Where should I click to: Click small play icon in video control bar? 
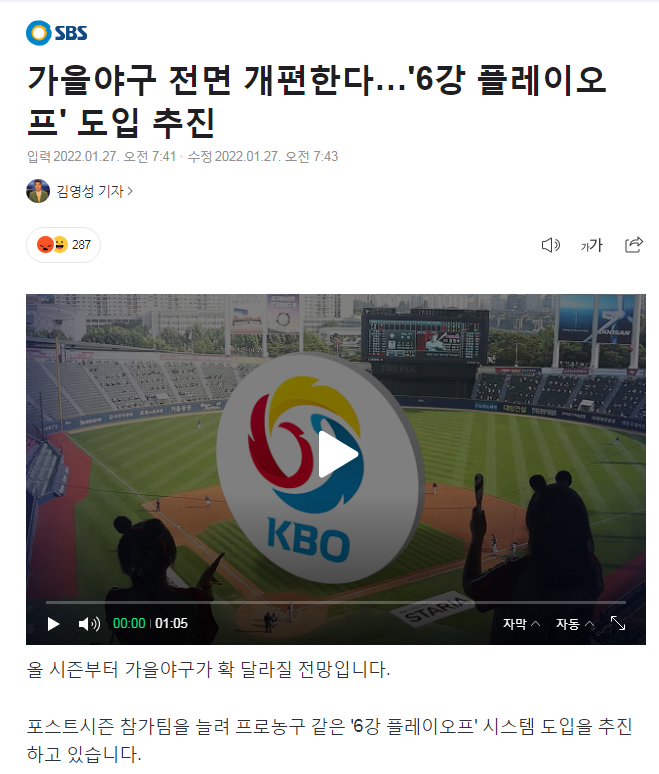(x=53, y=624)
